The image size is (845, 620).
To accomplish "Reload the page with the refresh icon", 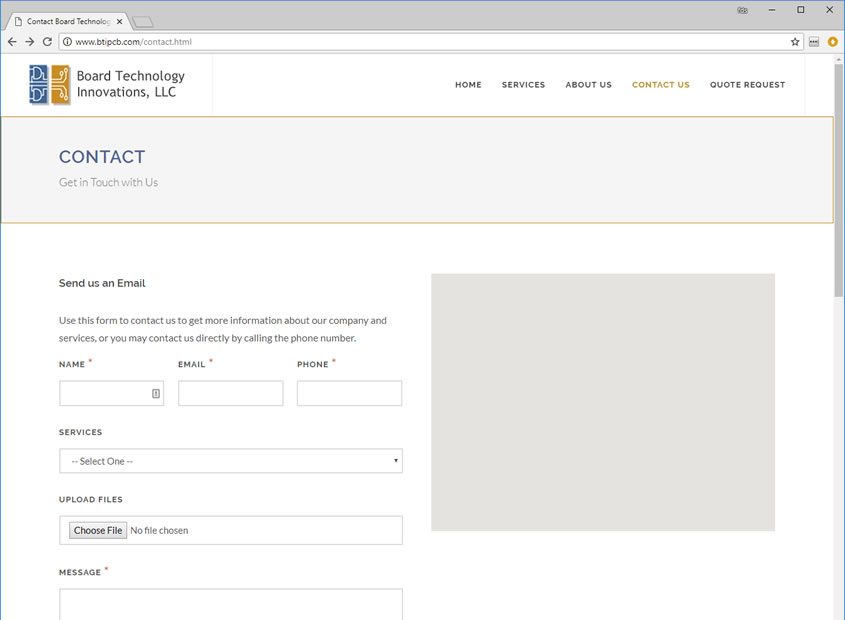I will 47,42.
